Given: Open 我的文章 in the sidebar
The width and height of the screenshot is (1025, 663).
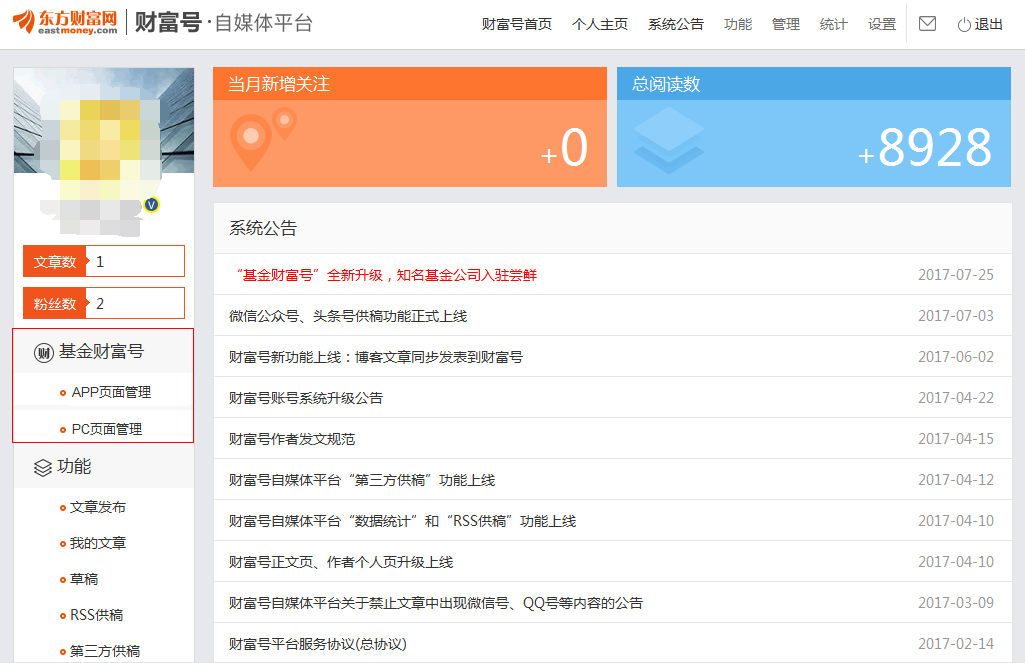Looking at the screenshot, I should [98, 543].
